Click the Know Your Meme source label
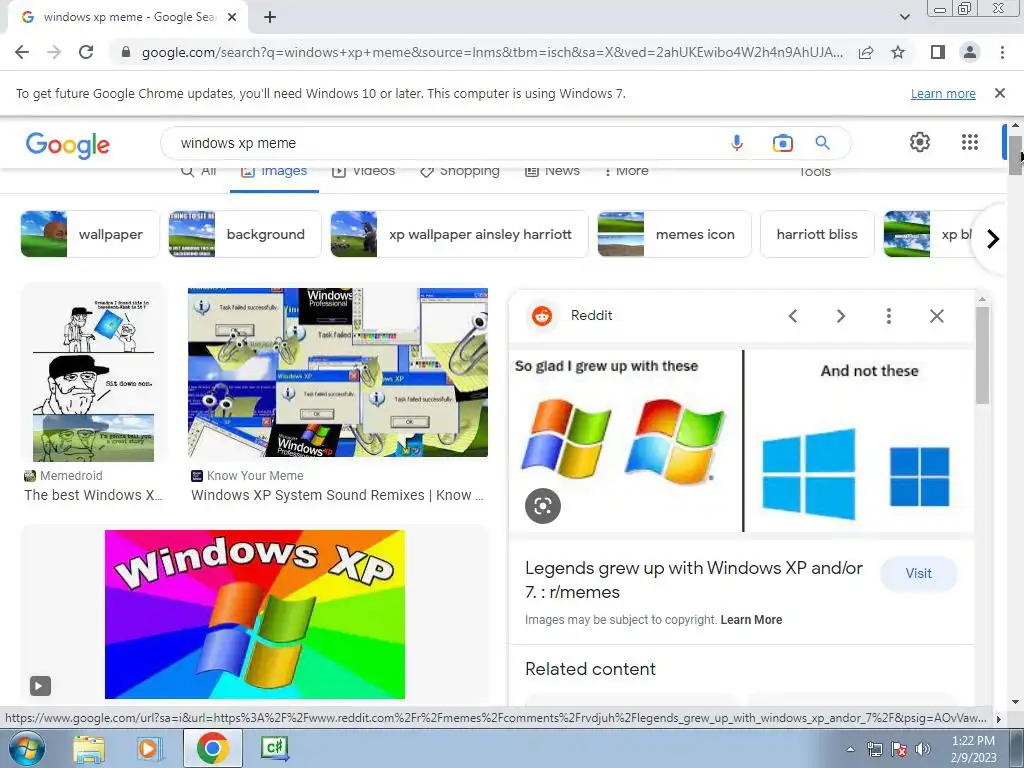Screen dimensions: 1024x768 (248, 475)
